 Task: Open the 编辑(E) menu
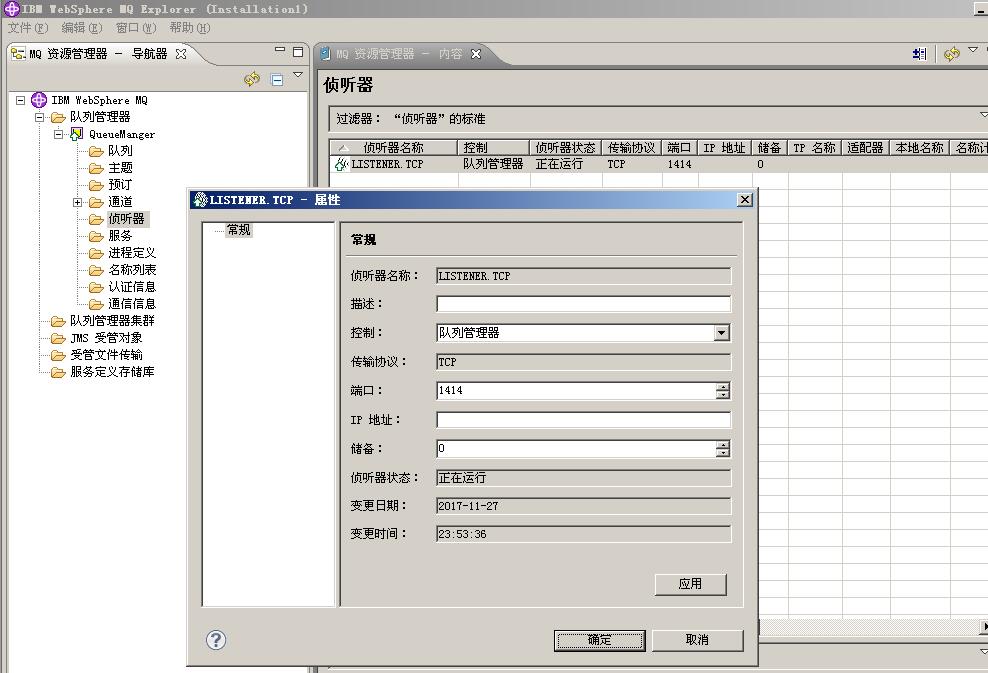click(x=82, y=28)
